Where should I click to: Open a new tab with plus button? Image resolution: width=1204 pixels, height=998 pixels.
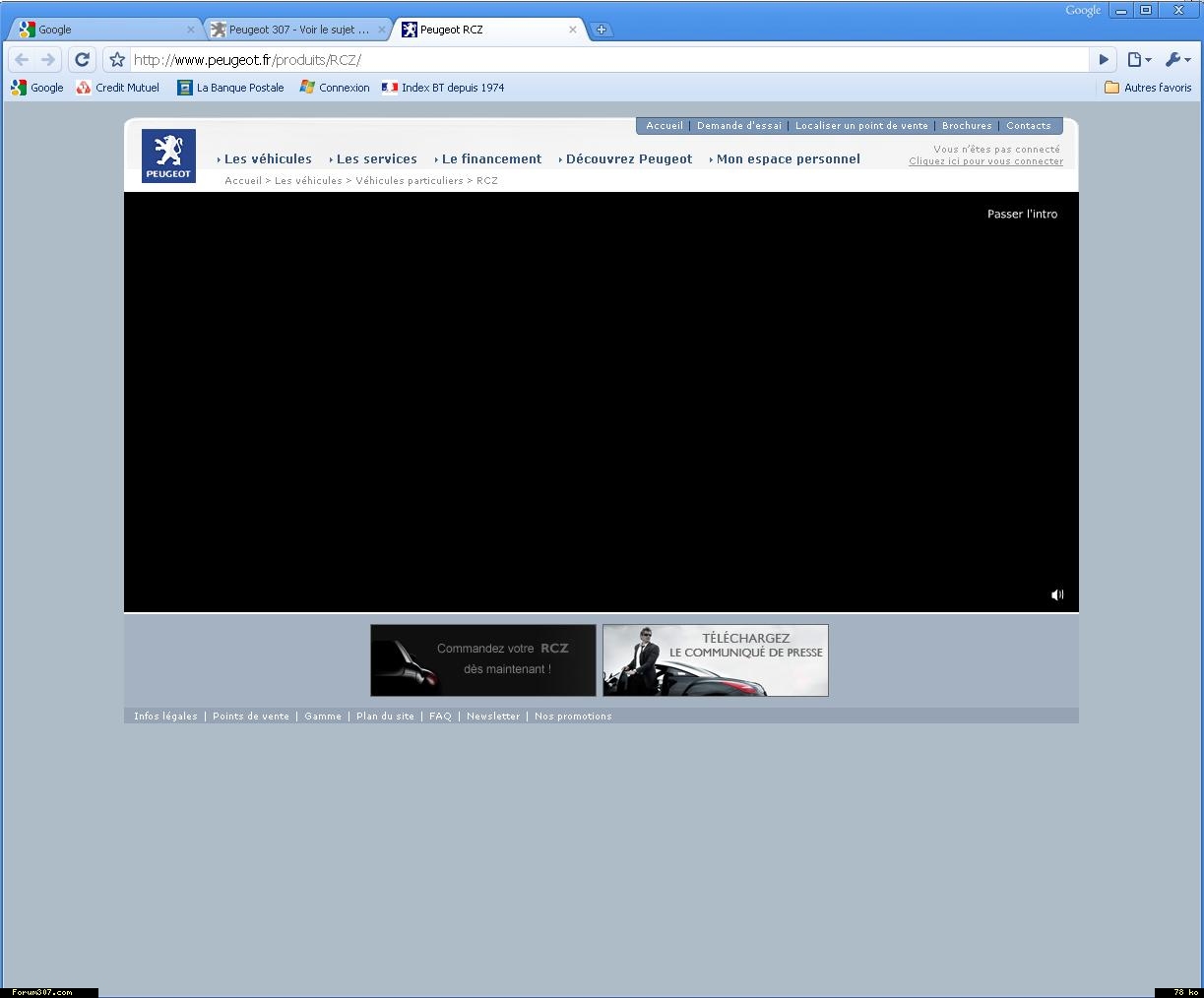pos(601,30)
